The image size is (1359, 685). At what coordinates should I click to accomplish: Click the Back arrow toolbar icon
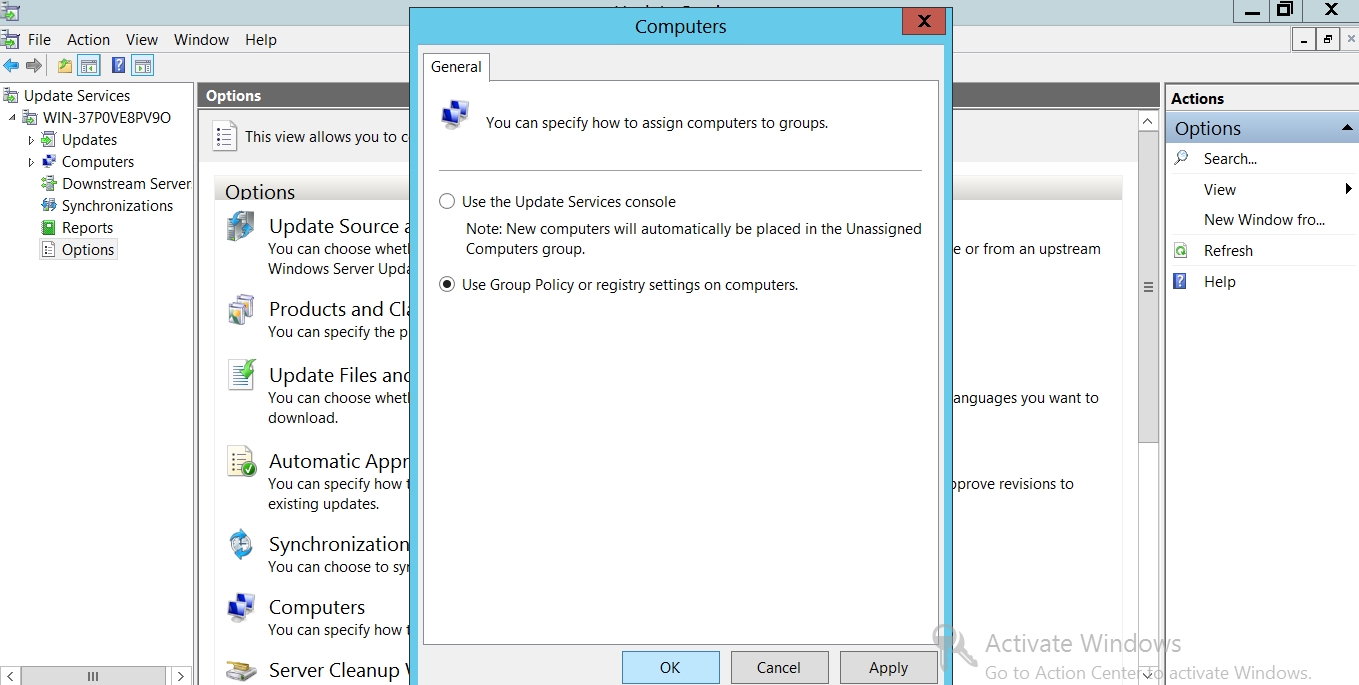coord(11,66)
